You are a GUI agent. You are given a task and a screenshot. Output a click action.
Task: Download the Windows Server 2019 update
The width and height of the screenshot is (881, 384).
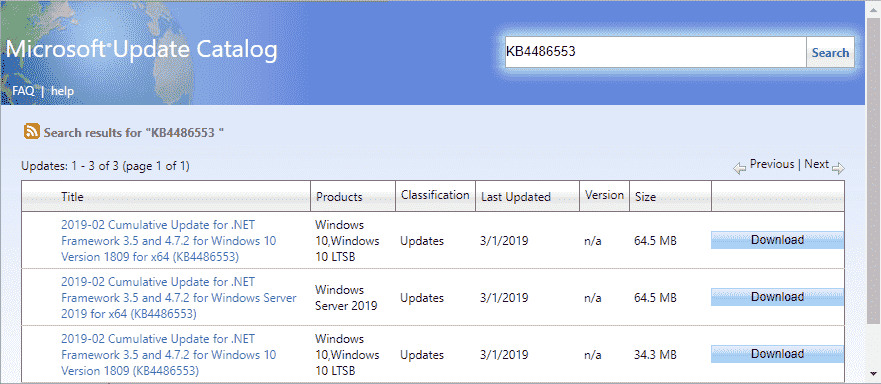(x=777, y=297)
